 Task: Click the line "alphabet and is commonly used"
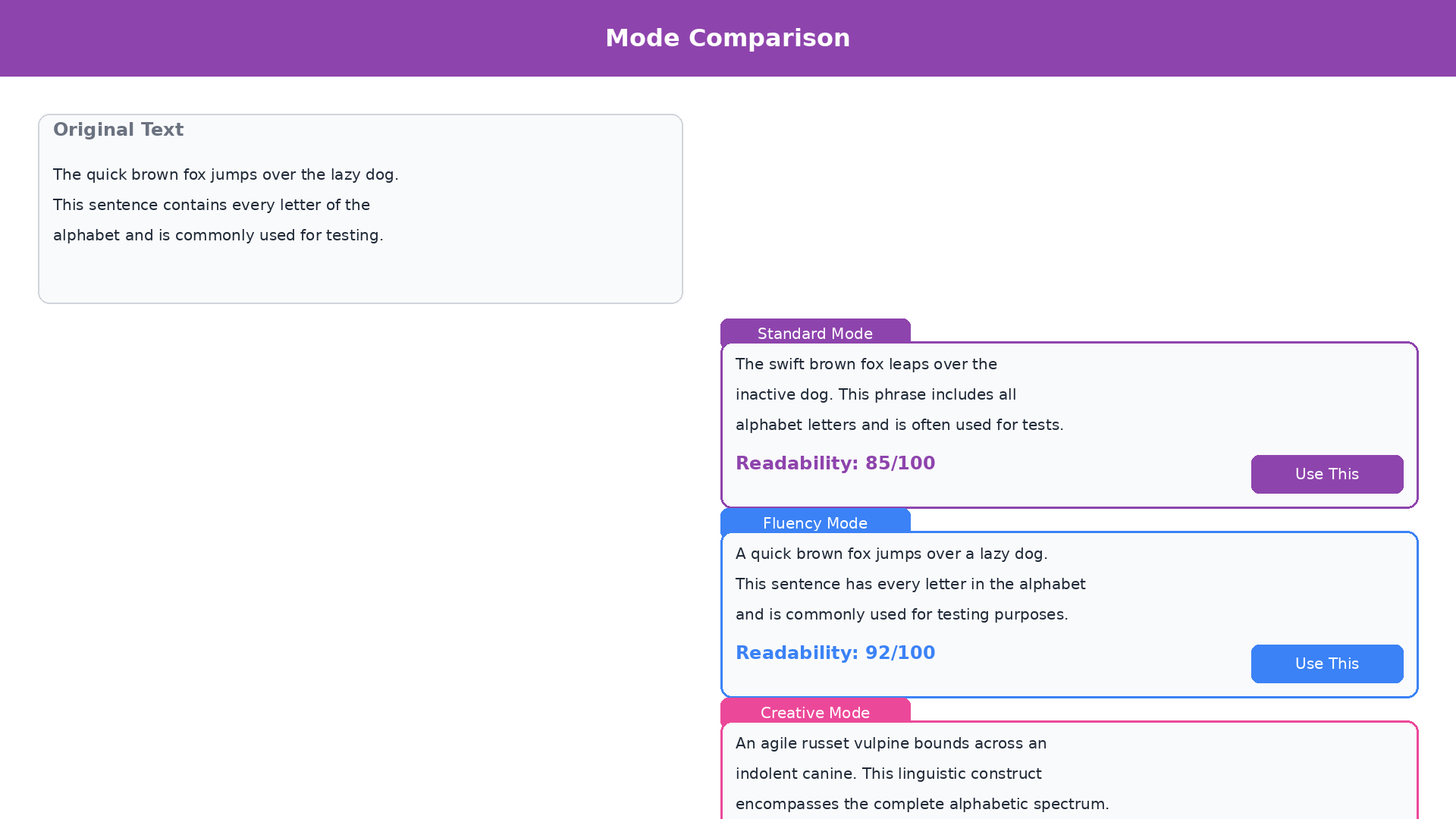click(x=218, y=235)
